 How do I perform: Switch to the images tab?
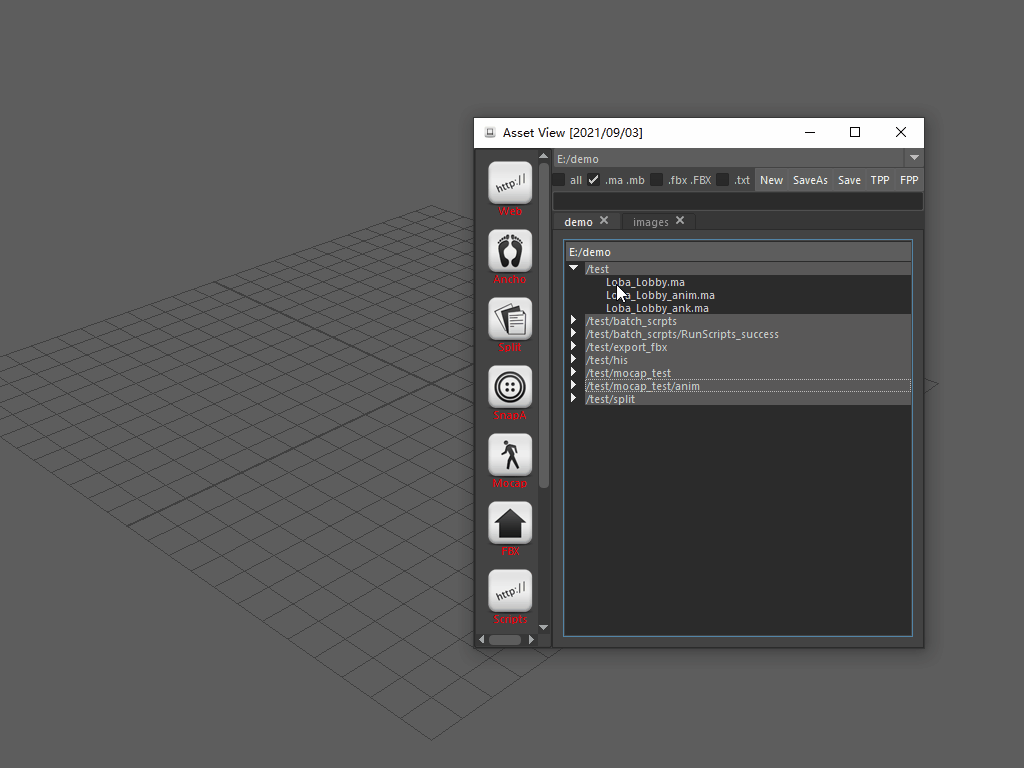(650, 222)
